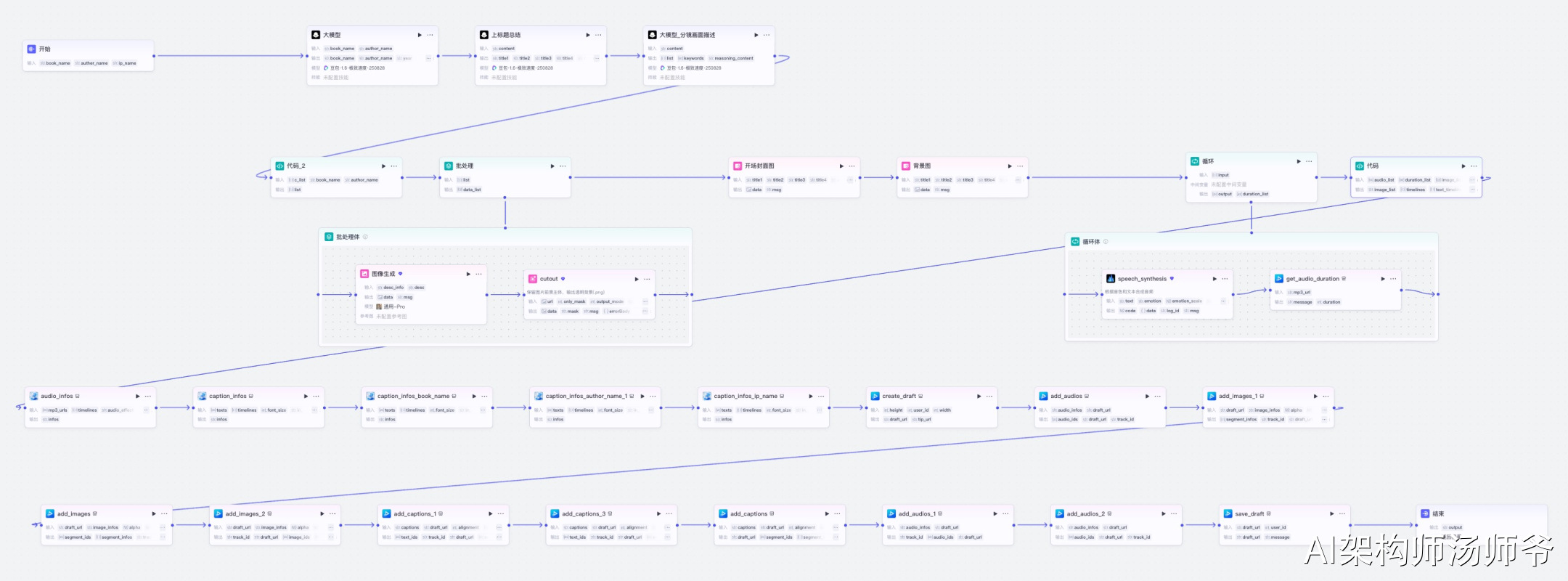Open the more options menu on 背景图
The image size is (1568, 581).
coord(1020,166)
